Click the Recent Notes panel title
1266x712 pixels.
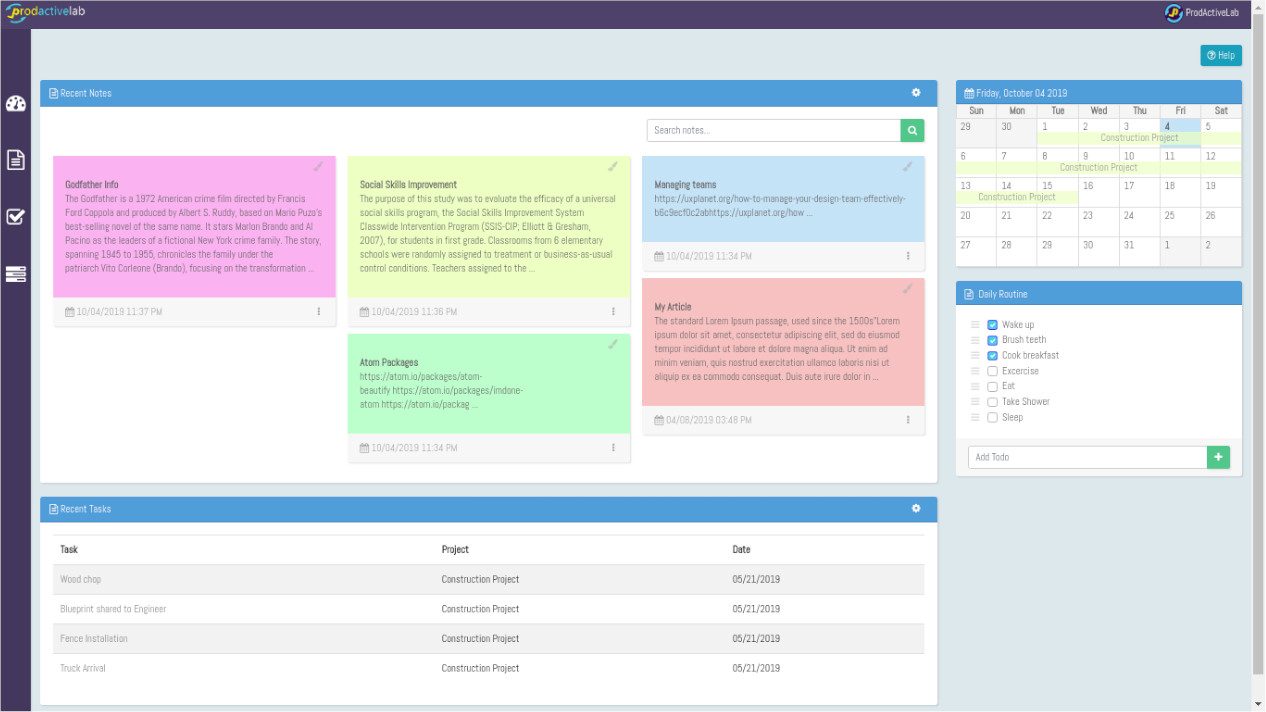(x=86, y=93)
